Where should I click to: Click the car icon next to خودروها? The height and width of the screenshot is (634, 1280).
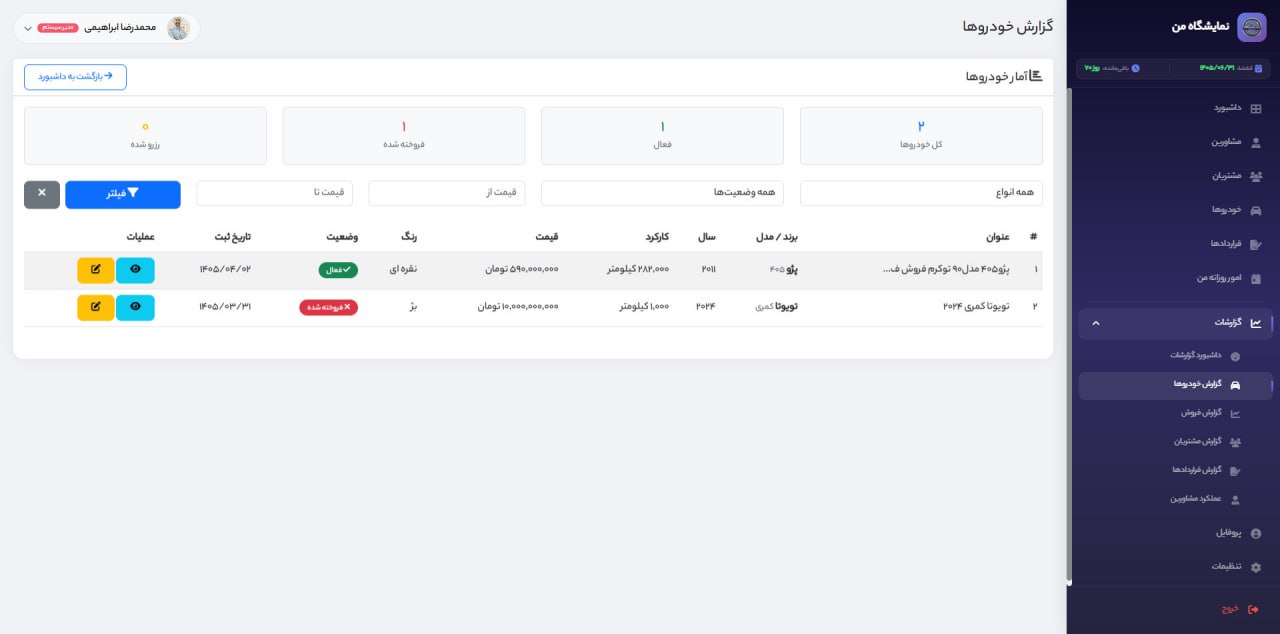point(1256,210)
